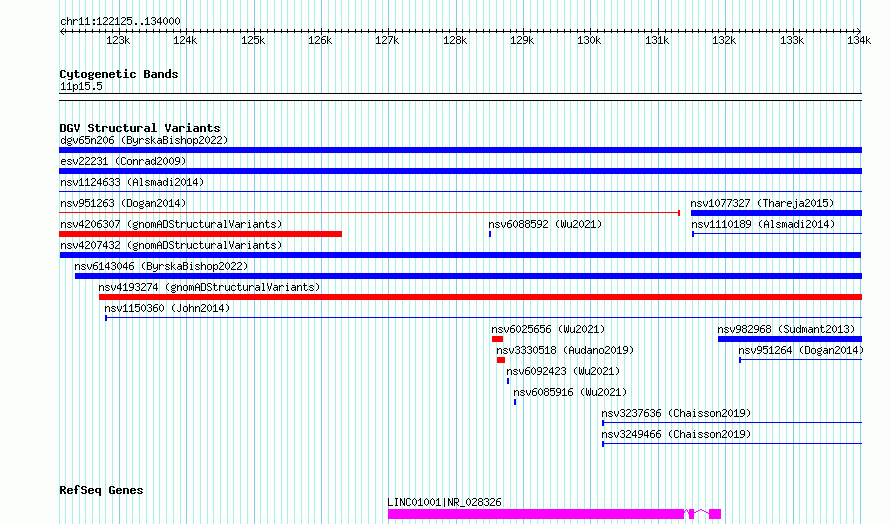Click nsv4207432 (gnomADStructuralVariants) label
Image resolution: width=890 pixels, height=524 pixels.
click(171, 245)
